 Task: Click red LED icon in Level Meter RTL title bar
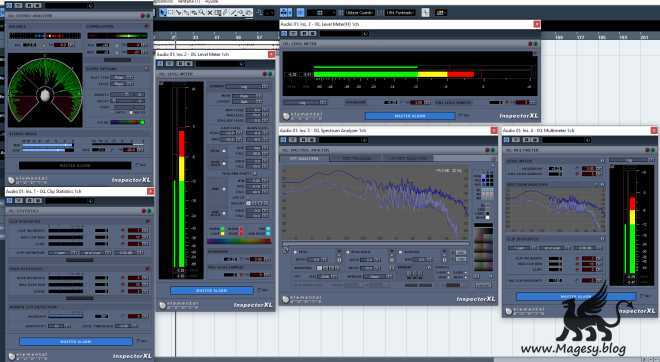(x=530, y=44)
